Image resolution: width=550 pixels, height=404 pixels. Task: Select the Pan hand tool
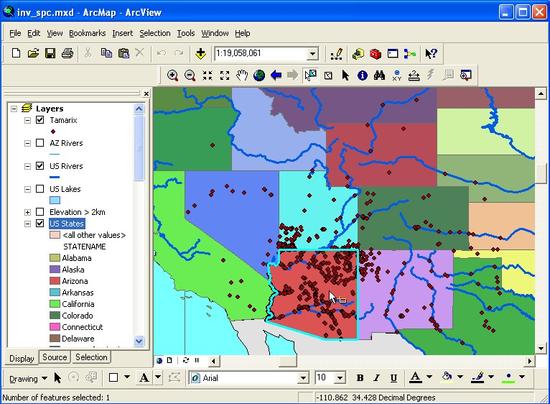(x=242, y=75)
